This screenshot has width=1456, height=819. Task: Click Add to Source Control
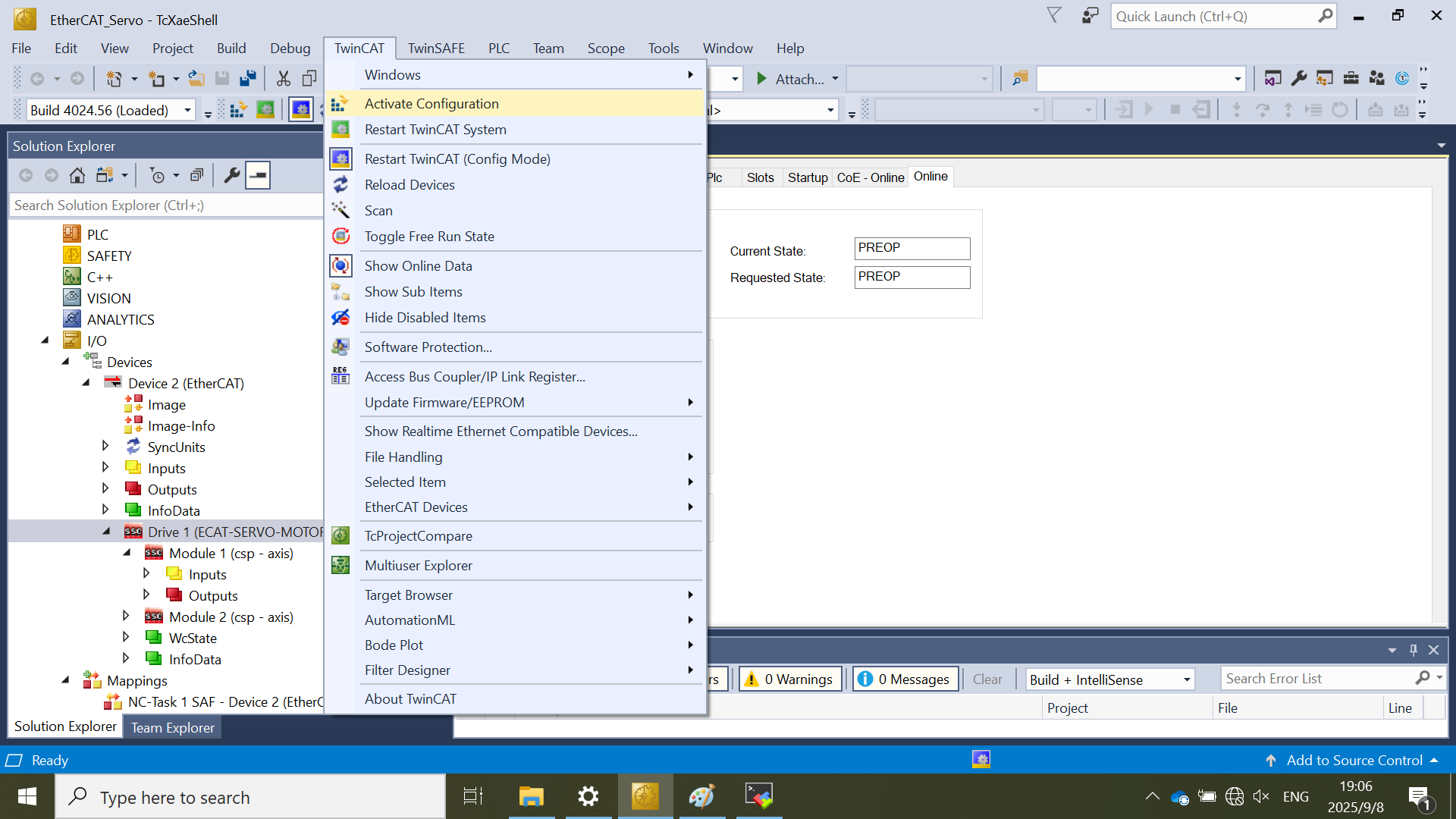pos(1354,760)
